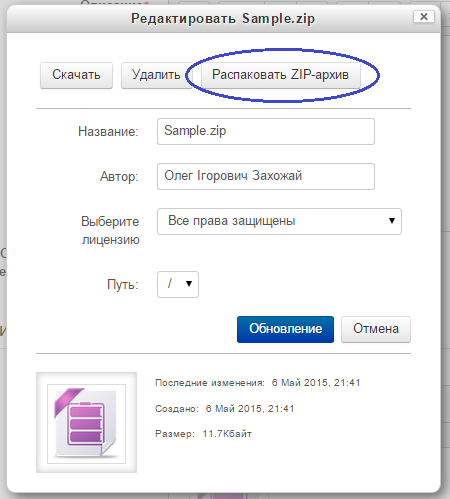
Task: Cancel editing with the Отмена button
Action: [x=376, y=329]
